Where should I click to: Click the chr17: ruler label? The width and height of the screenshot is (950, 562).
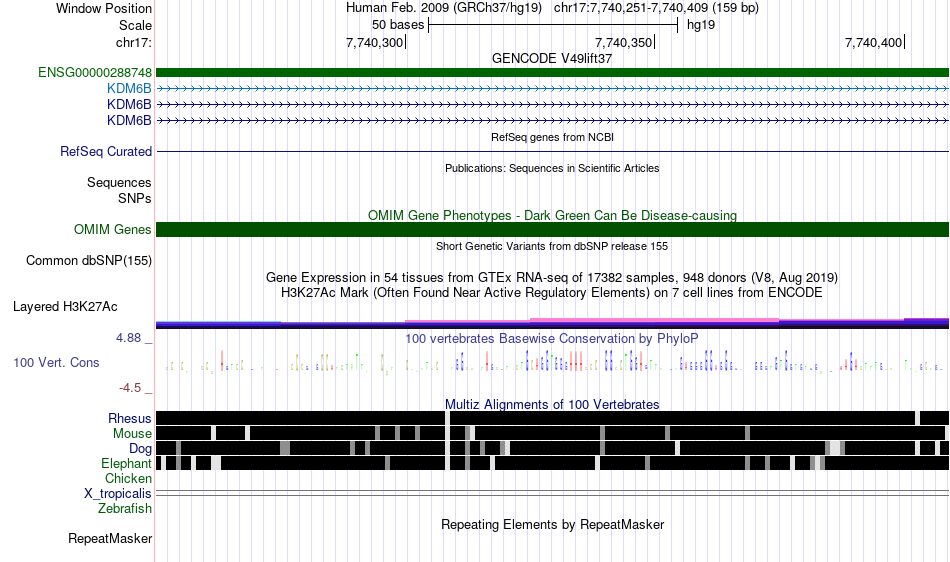[x=134, y=42]
